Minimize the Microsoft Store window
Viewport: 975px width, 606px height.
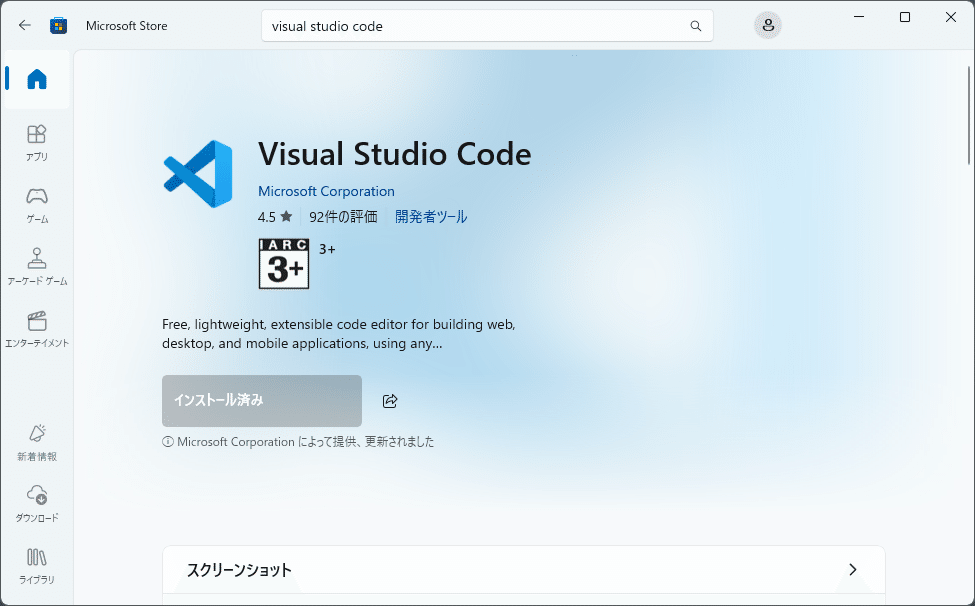[859, 17]
